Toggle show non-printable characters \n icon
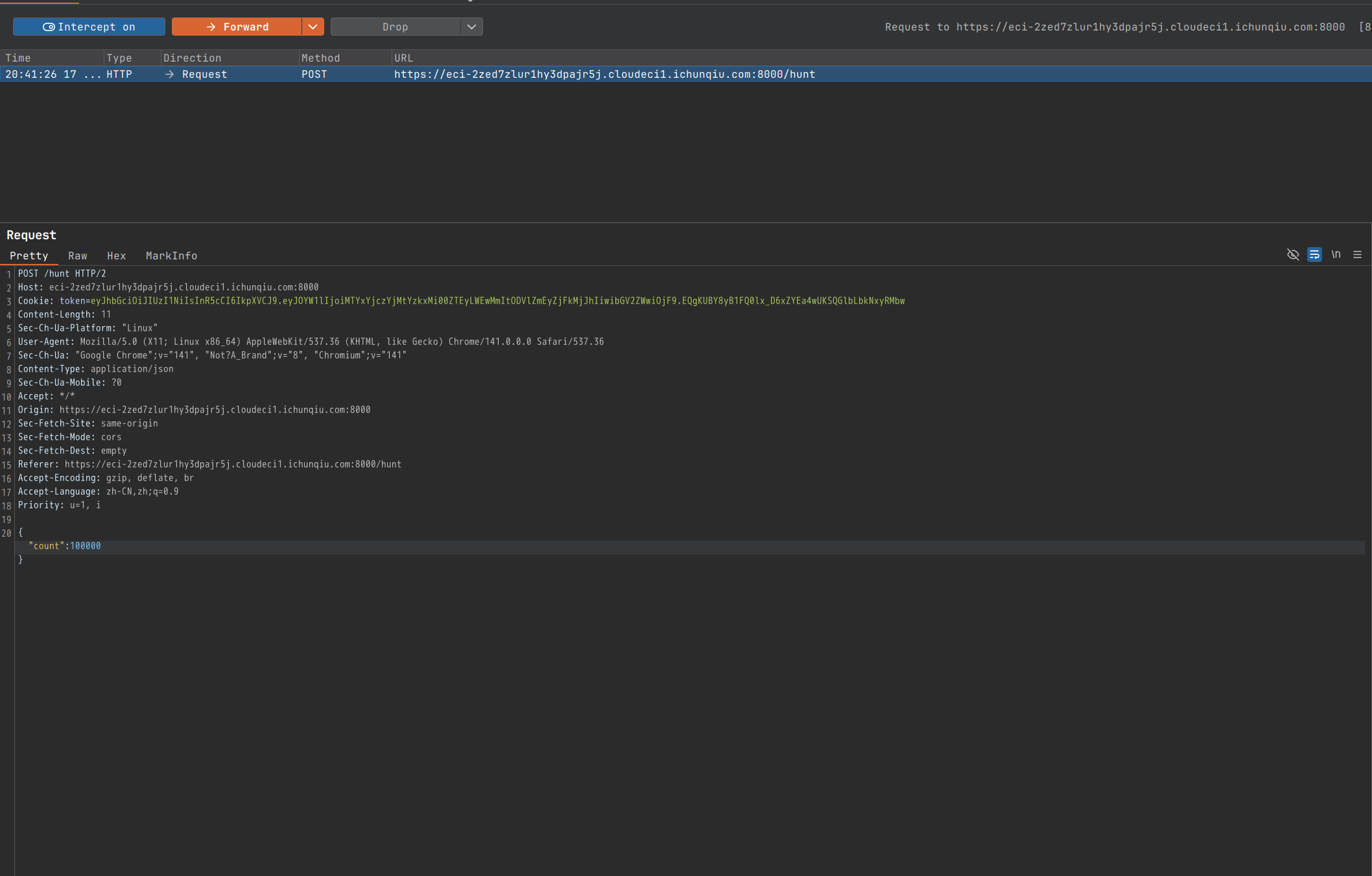 coord(1336,254)
